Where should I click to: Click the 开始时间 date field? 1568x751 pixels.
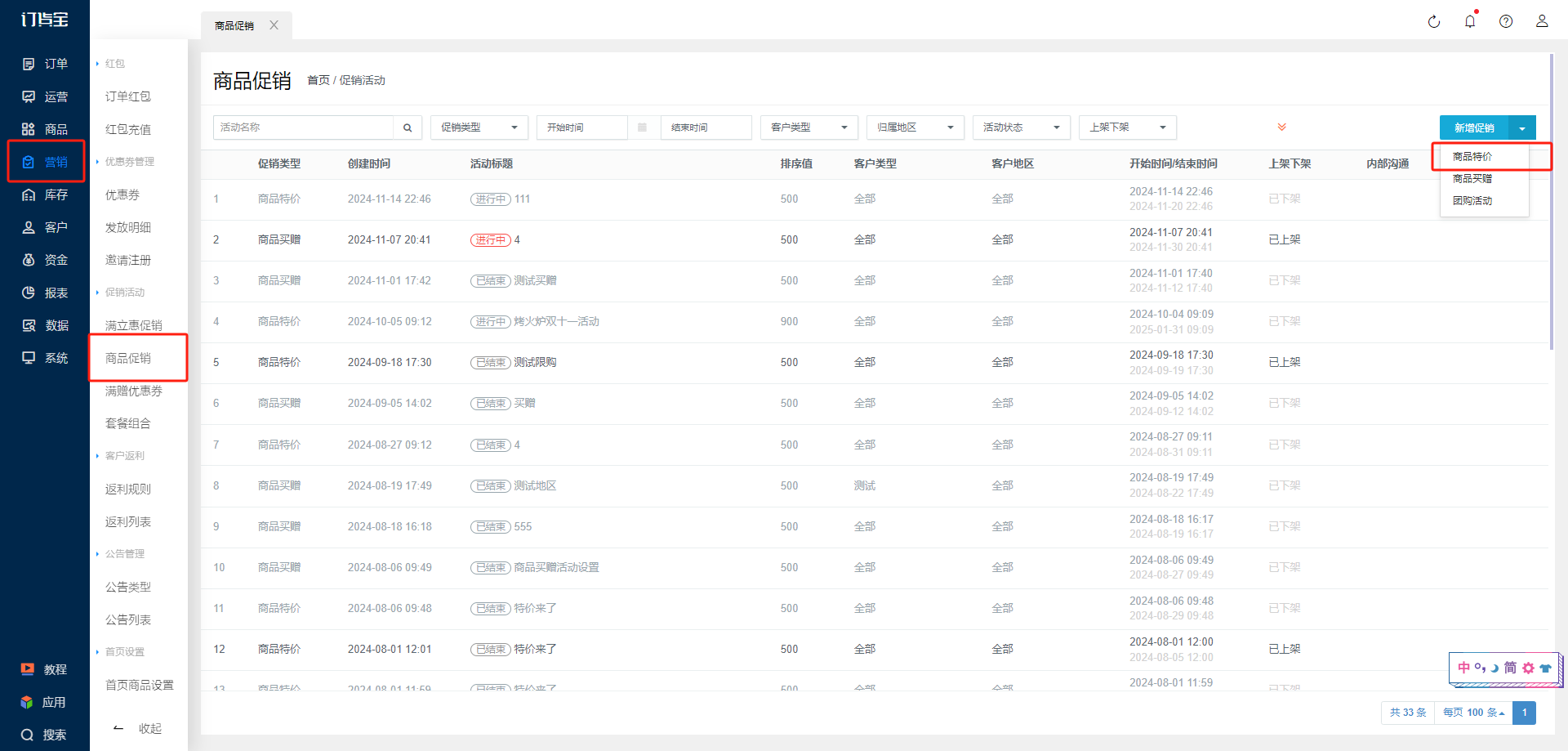[581, 127]
